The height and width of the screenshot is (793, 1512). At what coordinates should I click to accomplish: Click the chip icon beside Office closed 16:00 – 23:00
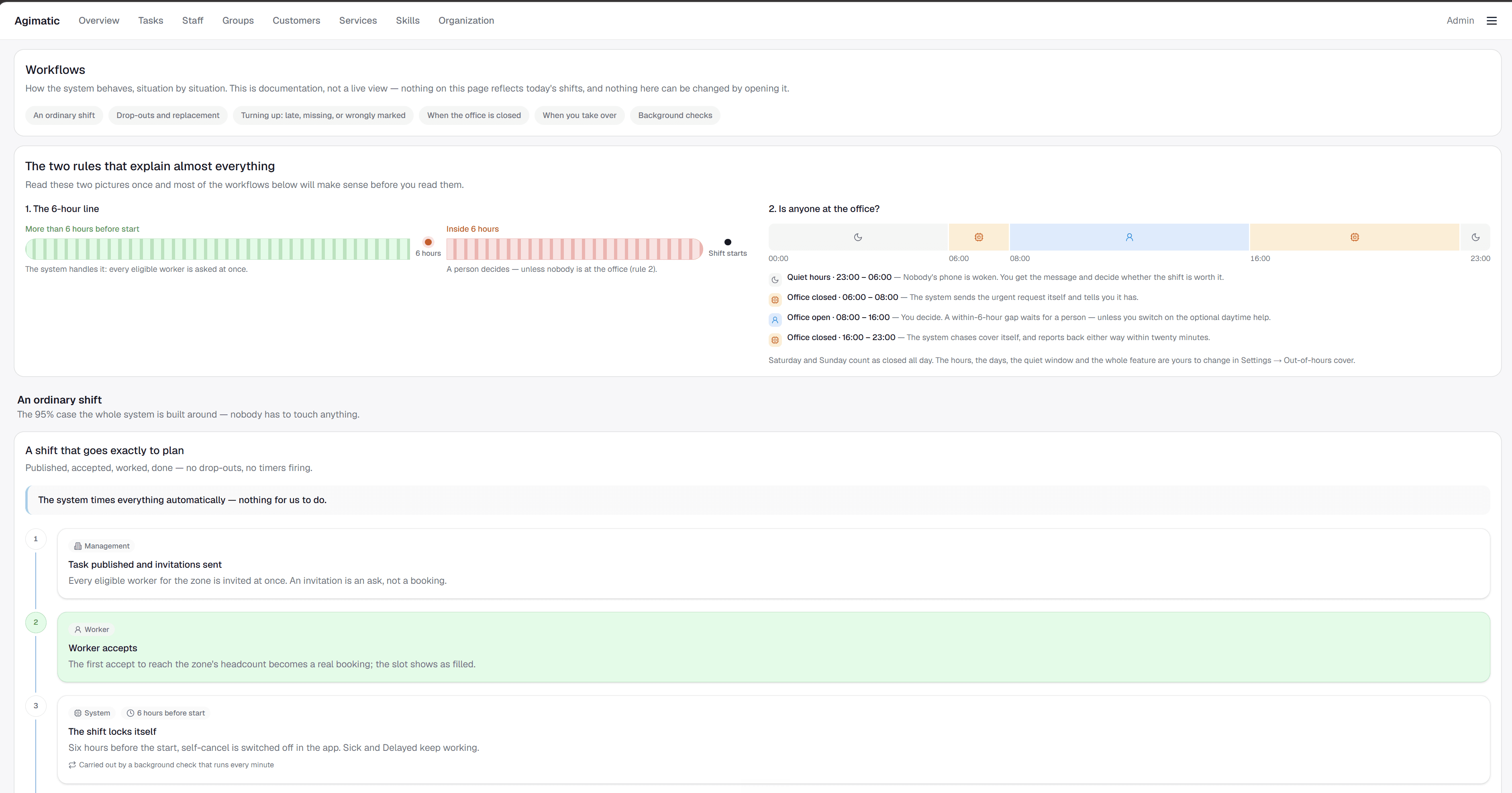point(775,340)
